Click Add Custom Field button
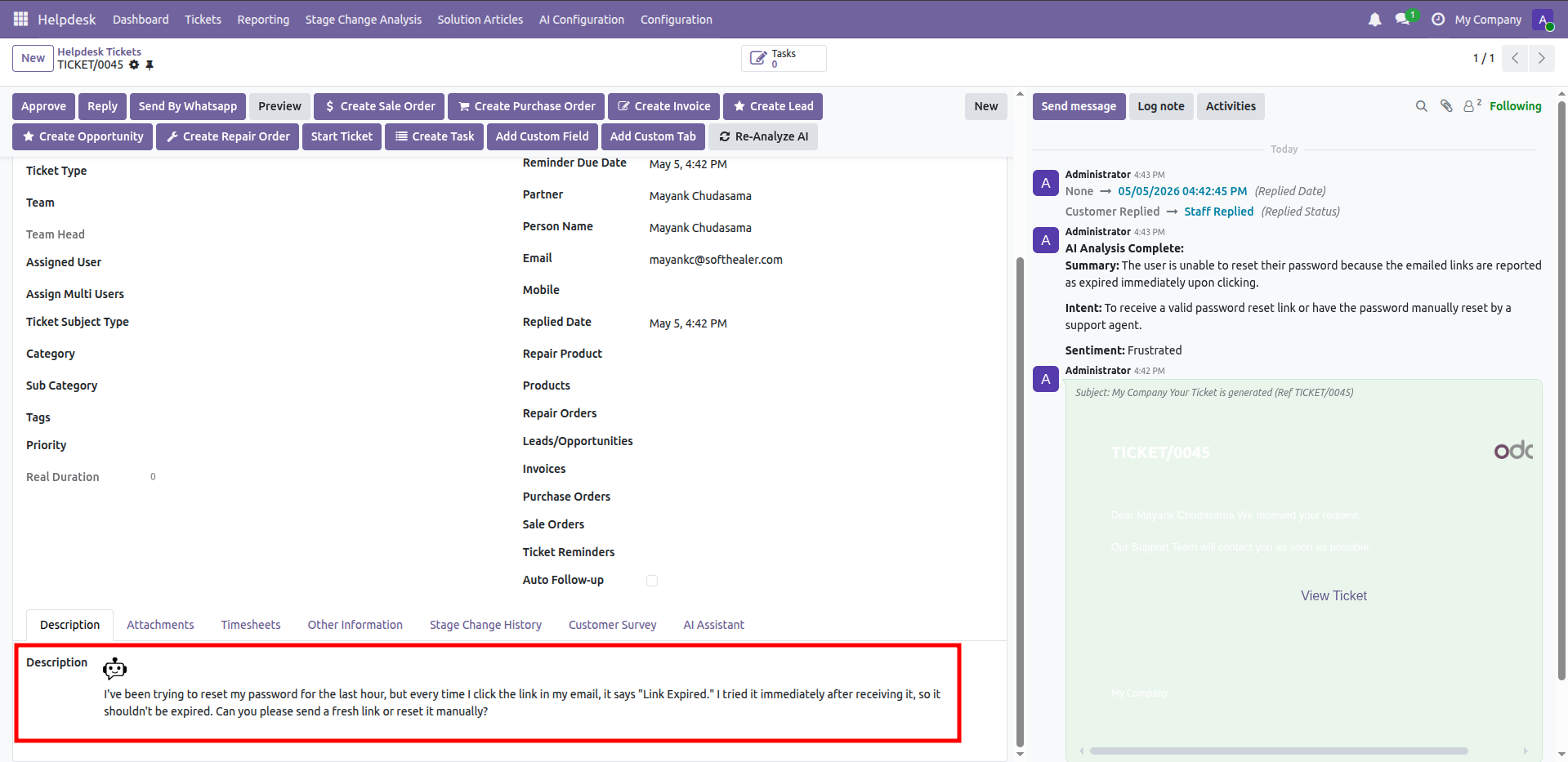 (542, 136)
